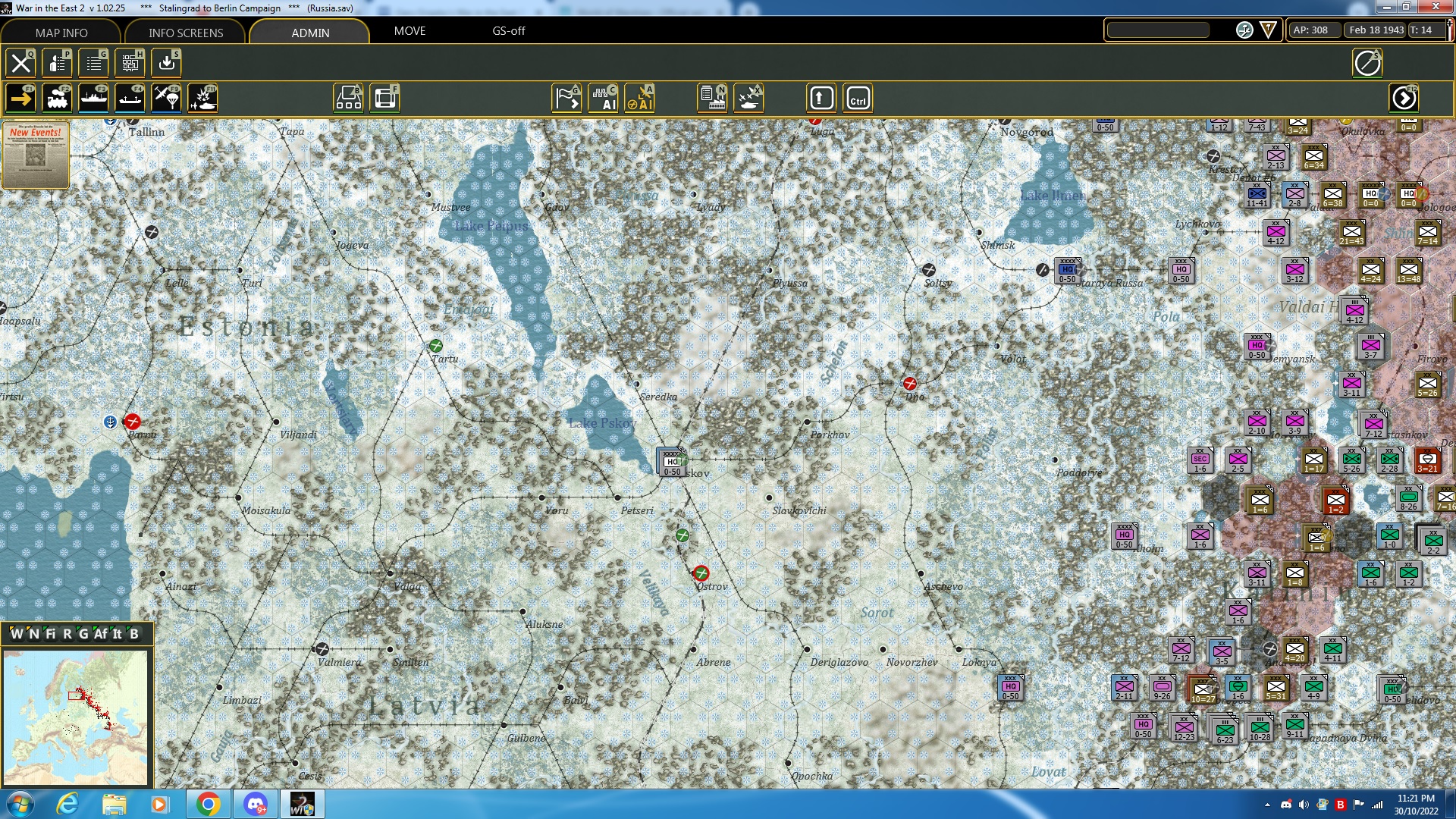Image resolution: width=1456 pixels, height=819 pixels.
Task: Click the save game icon
Action: pos(167,63)
